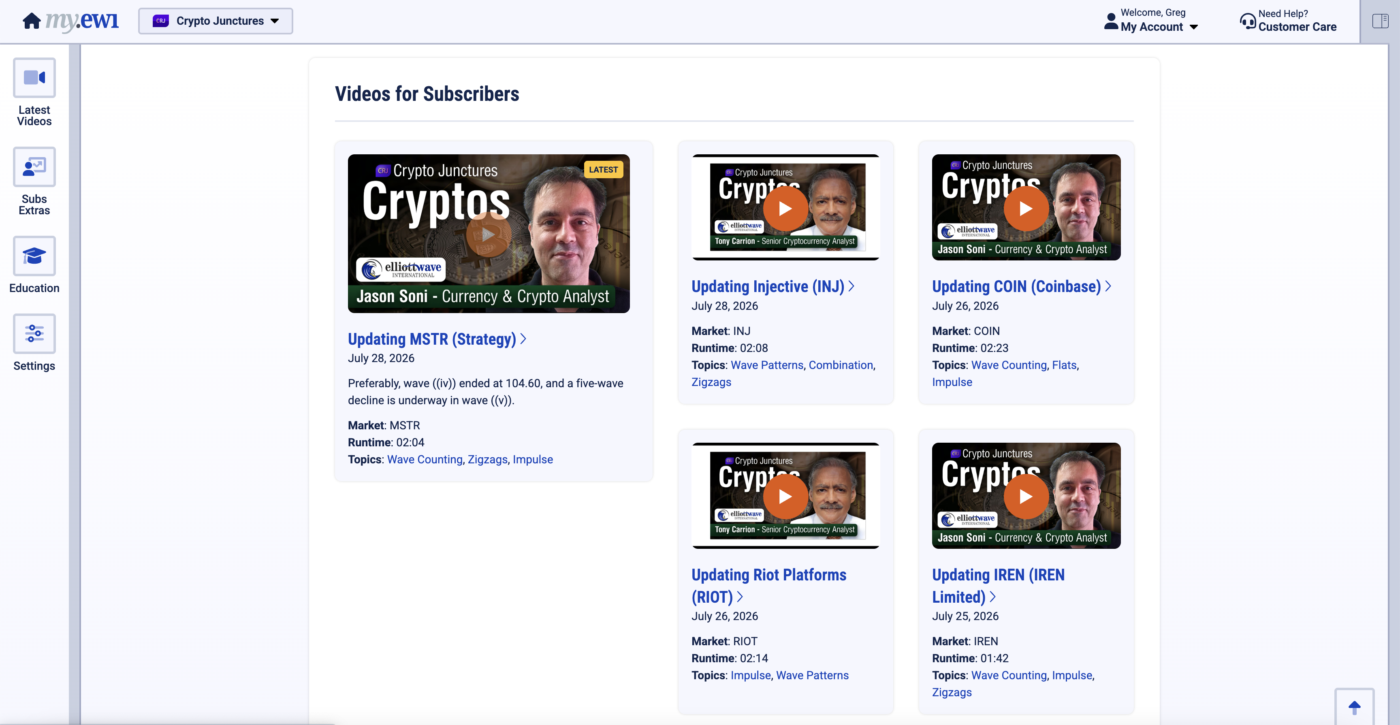Viewport: 1400px width, 725px height.
Task: Select the Subs Extras sidebar label
Action: [34, 205]
